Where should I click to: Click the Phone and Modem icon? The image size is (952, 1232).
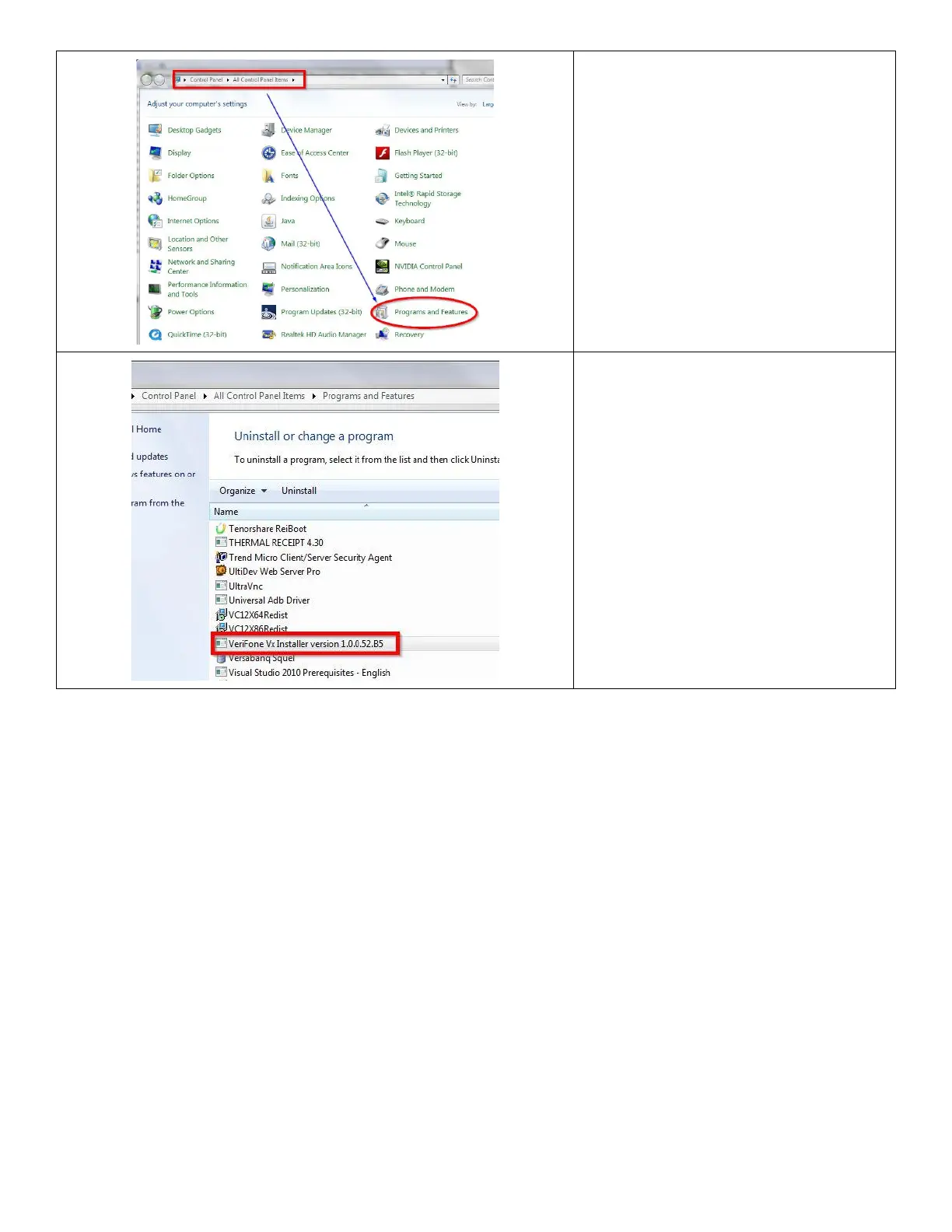tap(382, 289)
